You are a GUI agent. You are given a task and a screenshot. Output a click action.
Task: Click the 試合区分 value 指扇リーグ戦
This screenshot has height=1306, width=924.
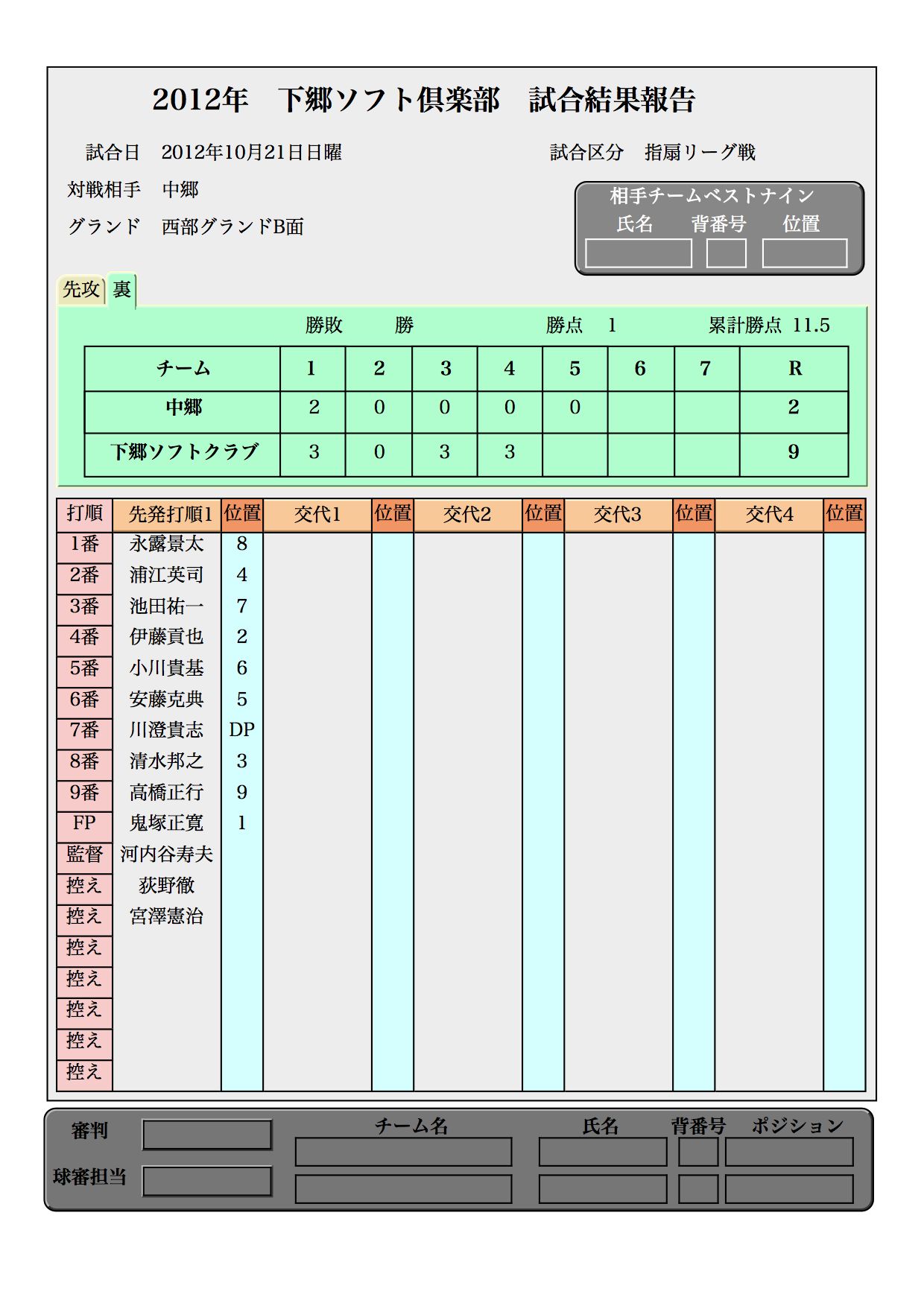coord(700,153)
